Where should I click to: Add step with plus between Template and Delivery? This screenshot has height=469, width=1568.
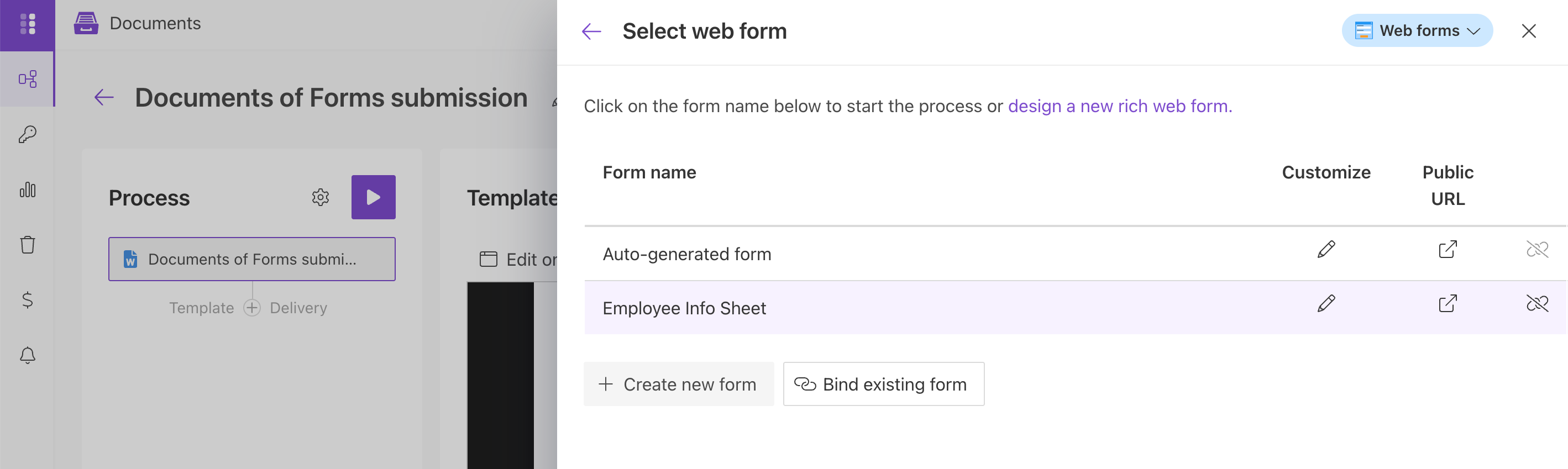(x=252, y=308)
